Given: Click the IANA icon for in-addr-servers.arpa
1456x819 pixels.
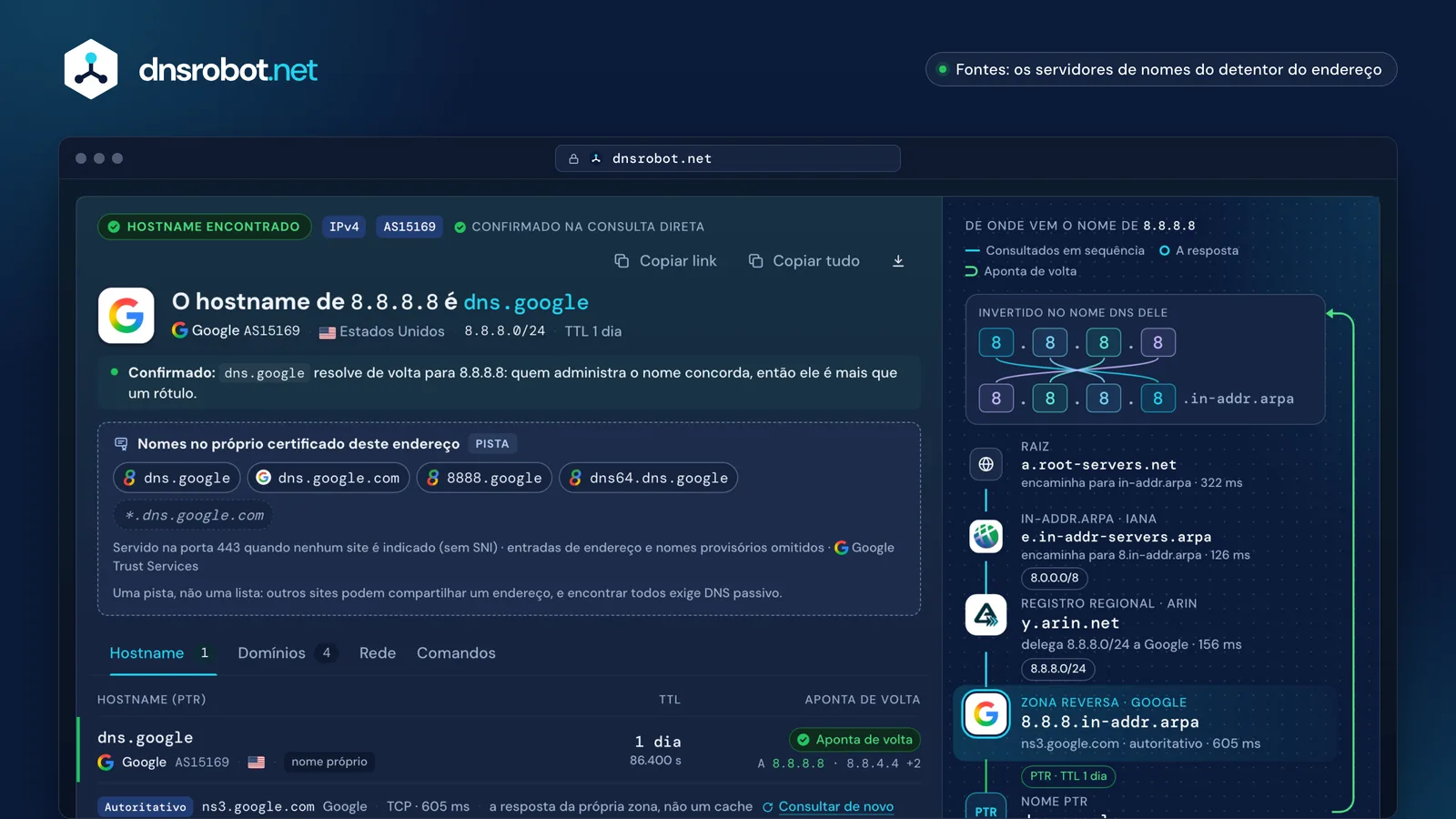Looking at the screenshot, I should [x=986, y=536].
